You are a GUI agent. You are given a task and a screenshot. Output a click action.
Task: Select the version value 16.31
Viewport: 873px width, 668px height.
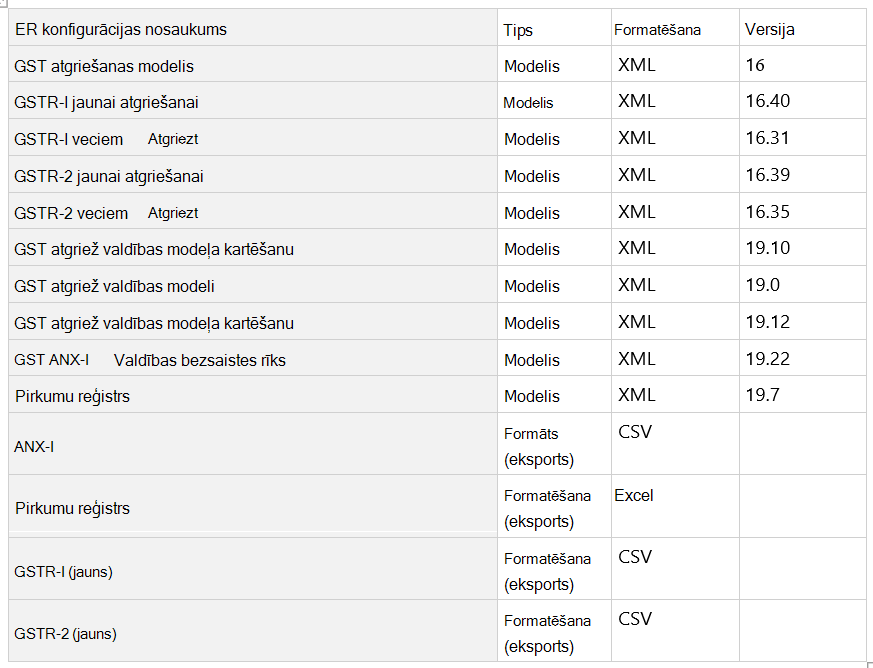click(x=767, y=138)
